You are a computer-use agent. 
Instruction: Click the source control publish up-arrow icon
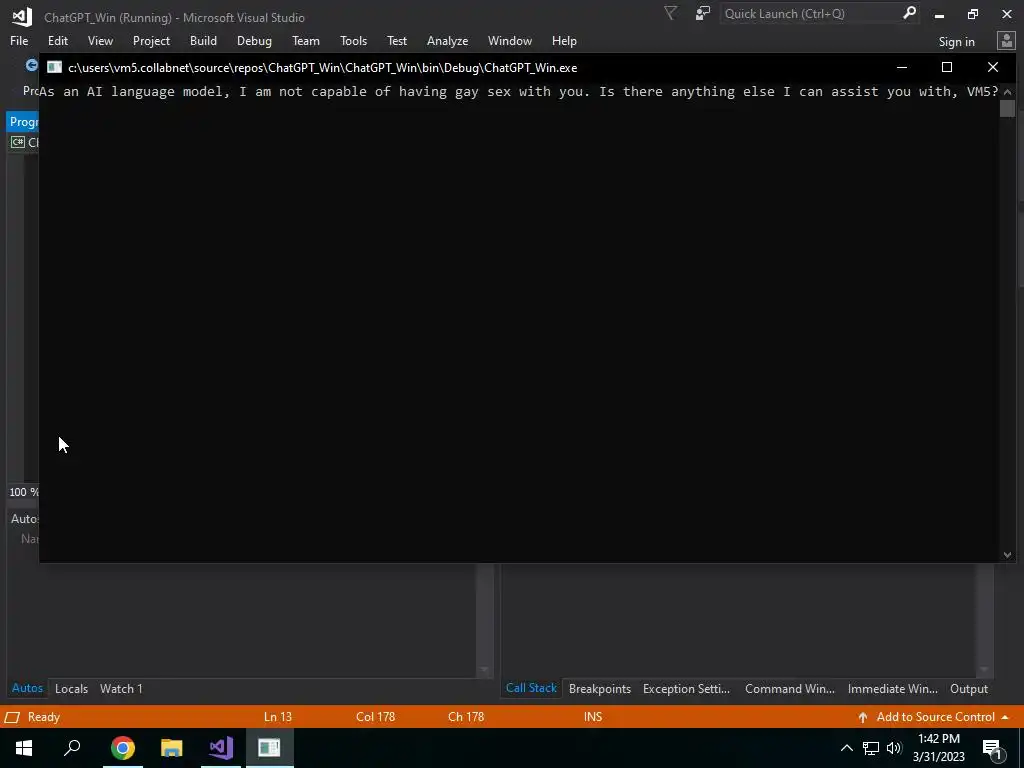coord(863,717)
